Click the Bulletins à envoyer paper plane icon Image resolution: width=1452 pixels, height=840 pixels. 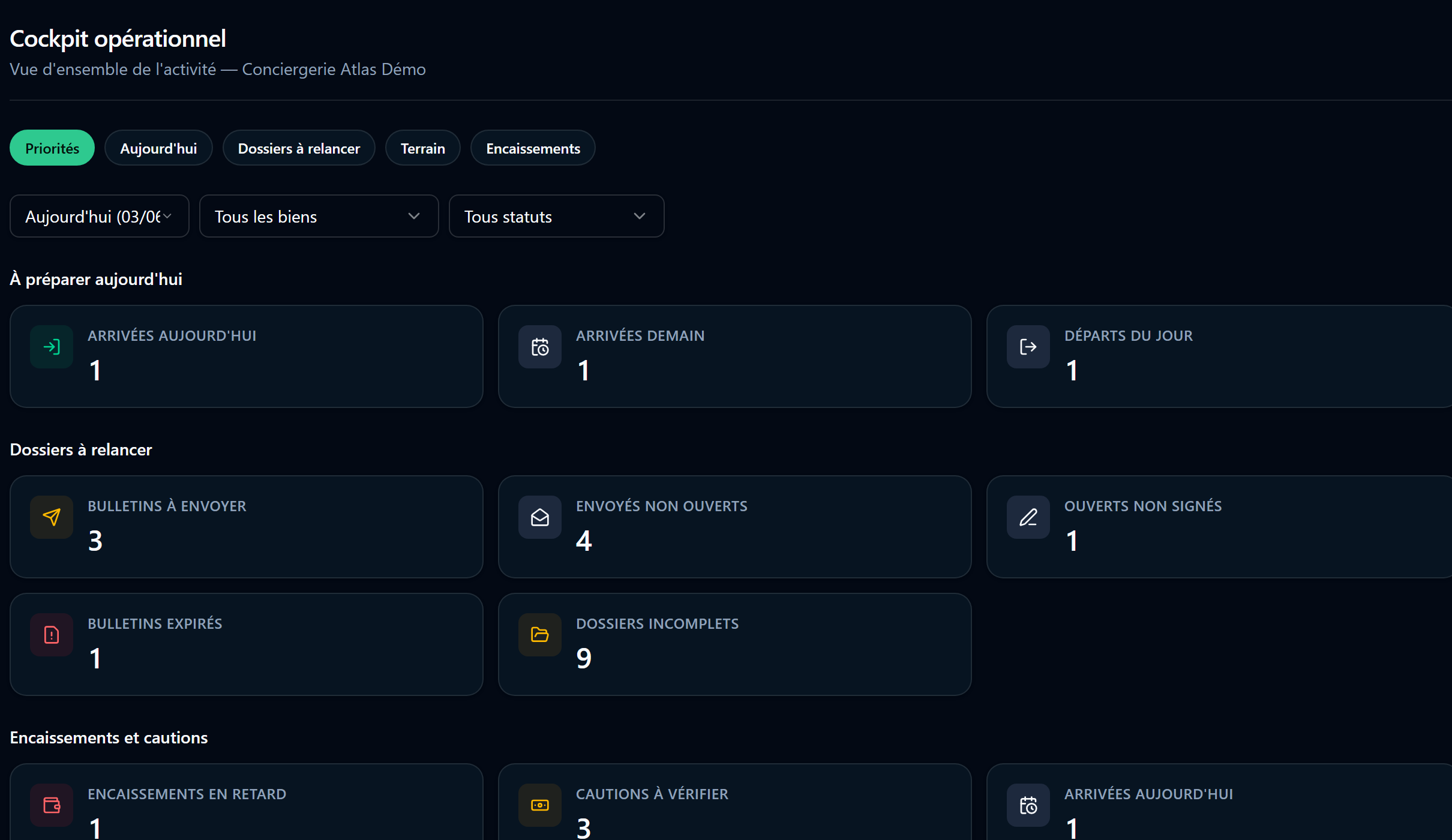coord(52,517)
